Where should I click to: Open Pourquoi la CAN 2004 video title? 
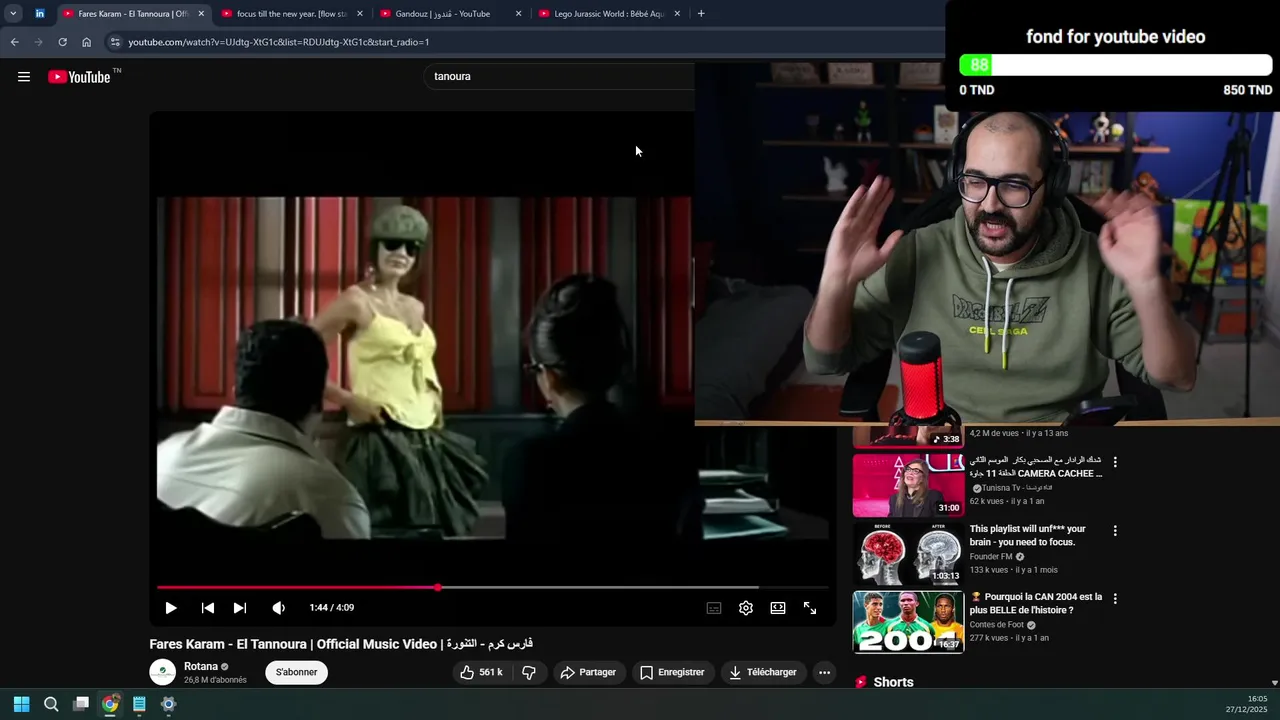(x=1036, y=603)
